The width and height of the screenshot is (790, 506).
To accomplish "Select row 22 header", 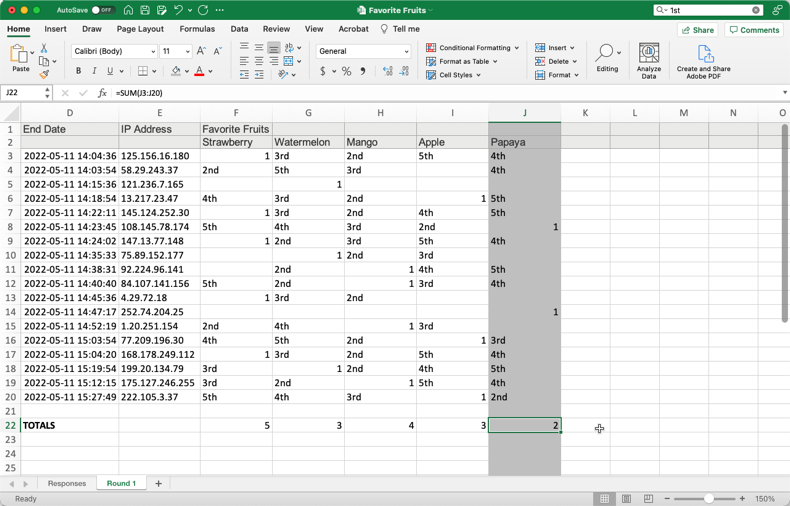I will [x=10, y=425].
